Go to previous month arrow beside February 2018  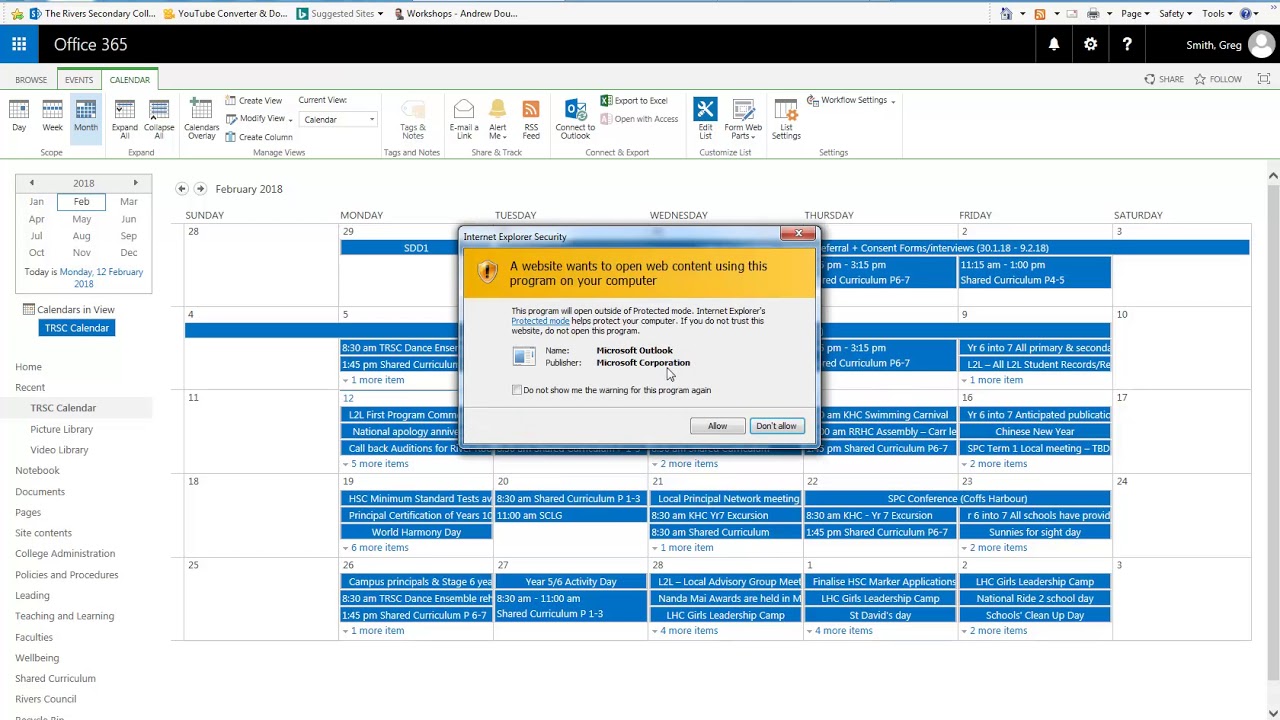point(181,189)
